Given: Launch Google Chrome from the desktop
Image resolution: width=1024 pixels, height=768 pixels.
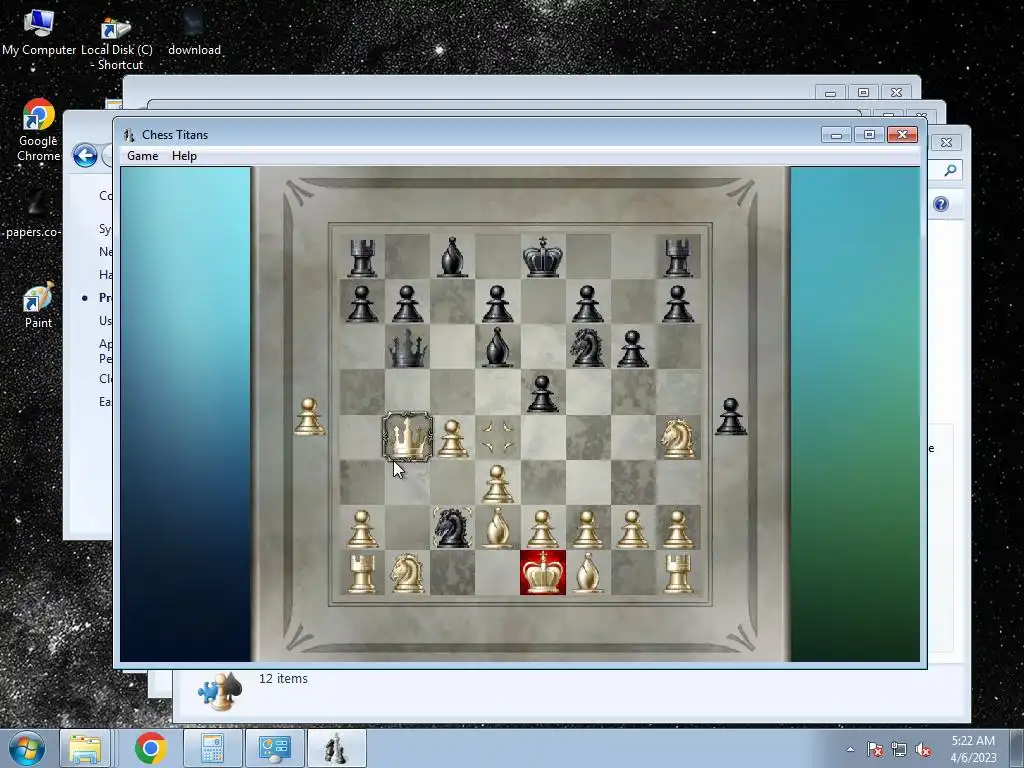Looking at the screenshot, I should [39, 130].
